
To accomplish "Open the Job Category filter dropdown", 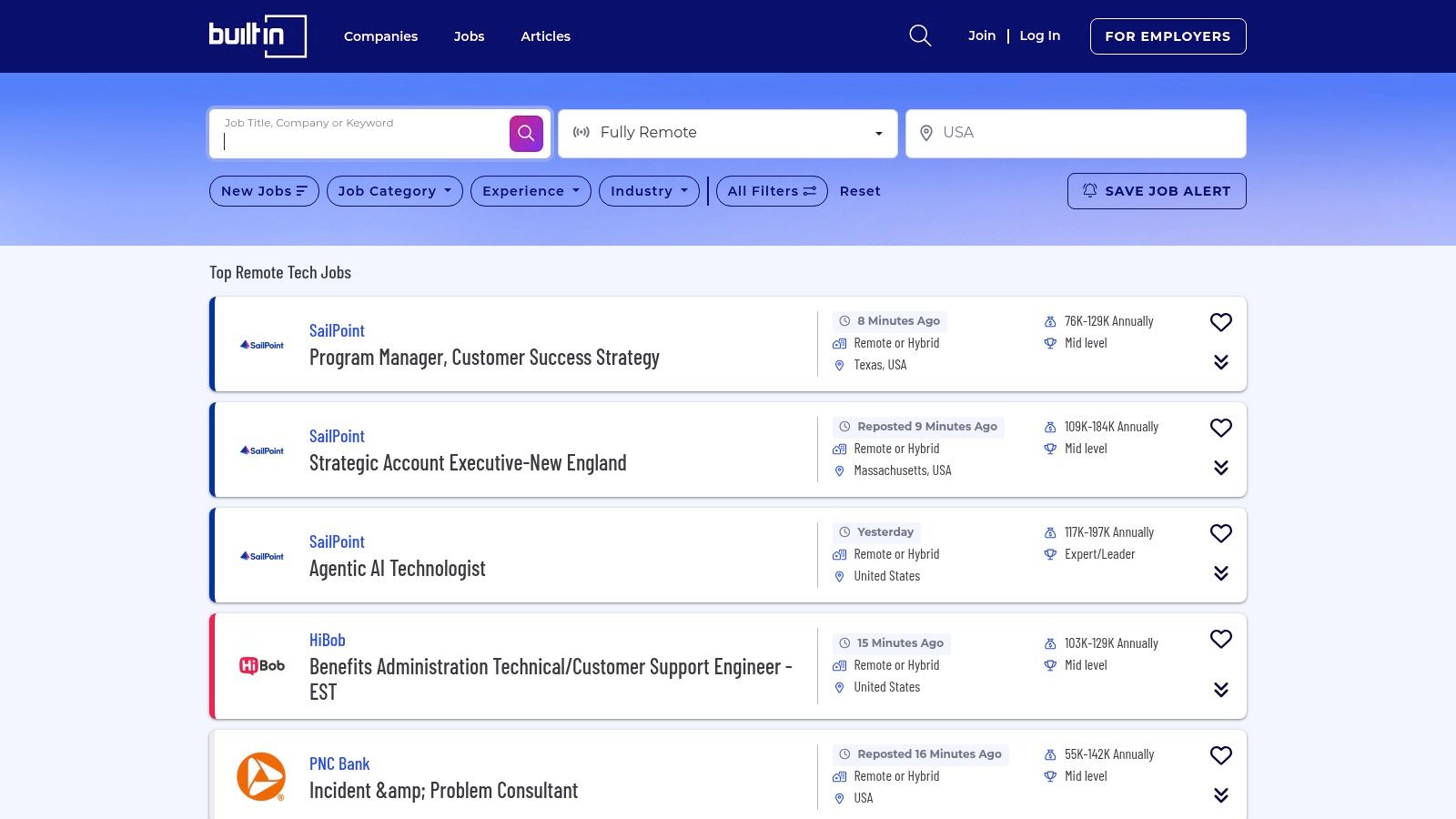I will tap(395, 191).
